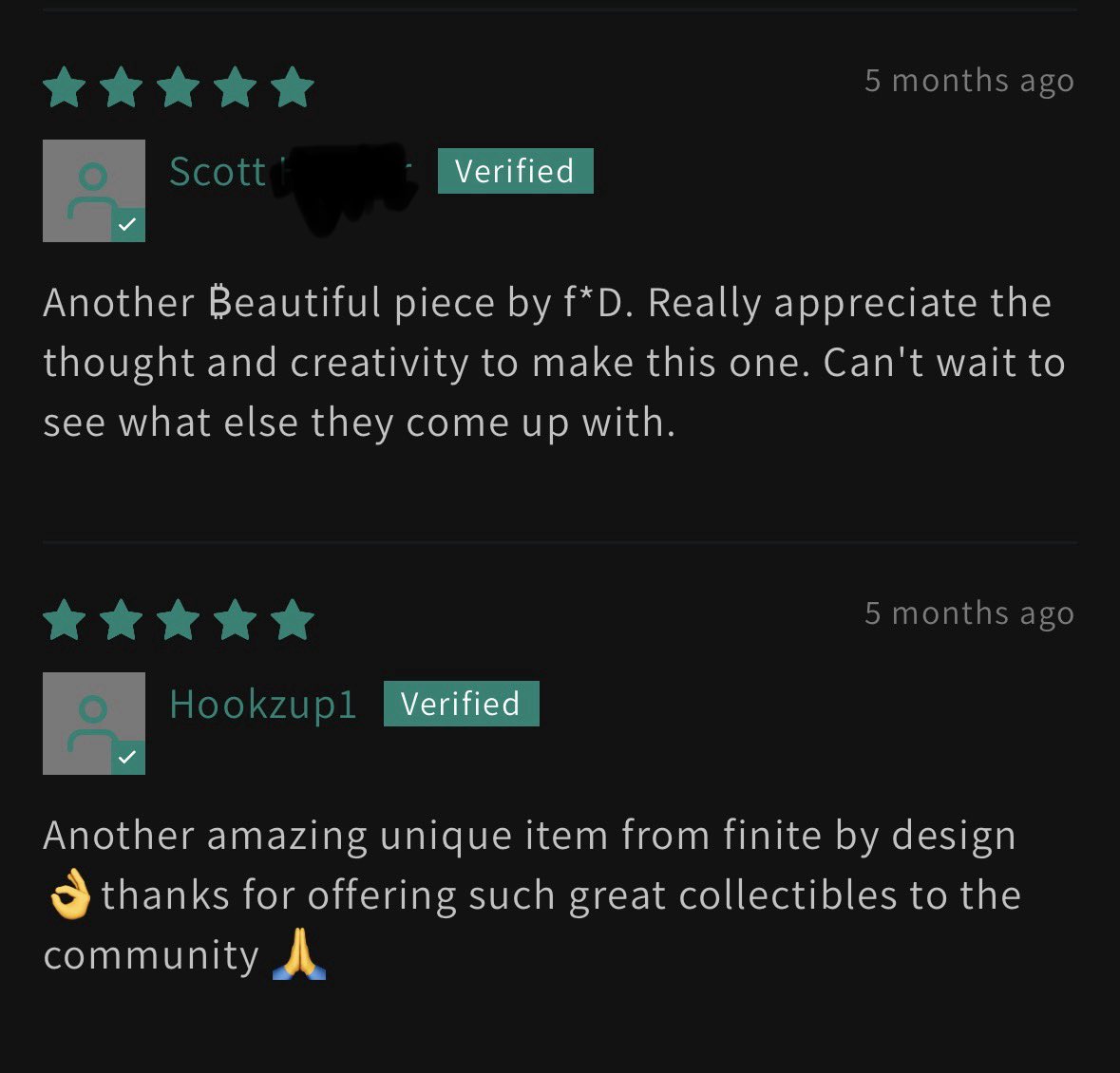Image resolution: width=1120 pixels, height=1073 pixels.
Task: Click checkmark badge on Scott's avatar
Action: 128,225
